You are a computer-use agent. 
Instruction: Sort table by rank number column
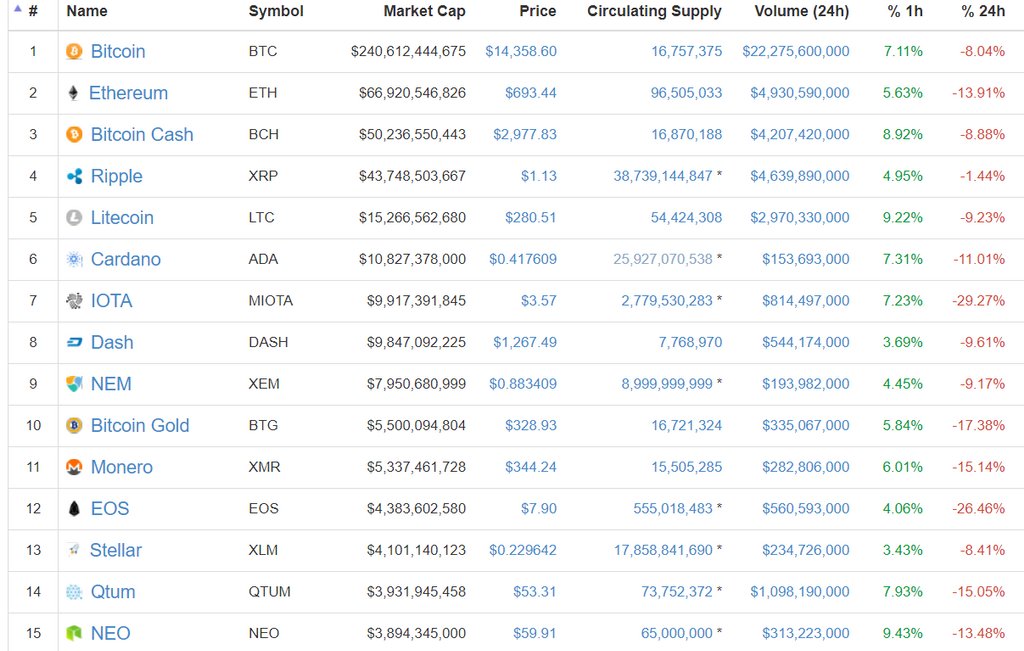33,11
